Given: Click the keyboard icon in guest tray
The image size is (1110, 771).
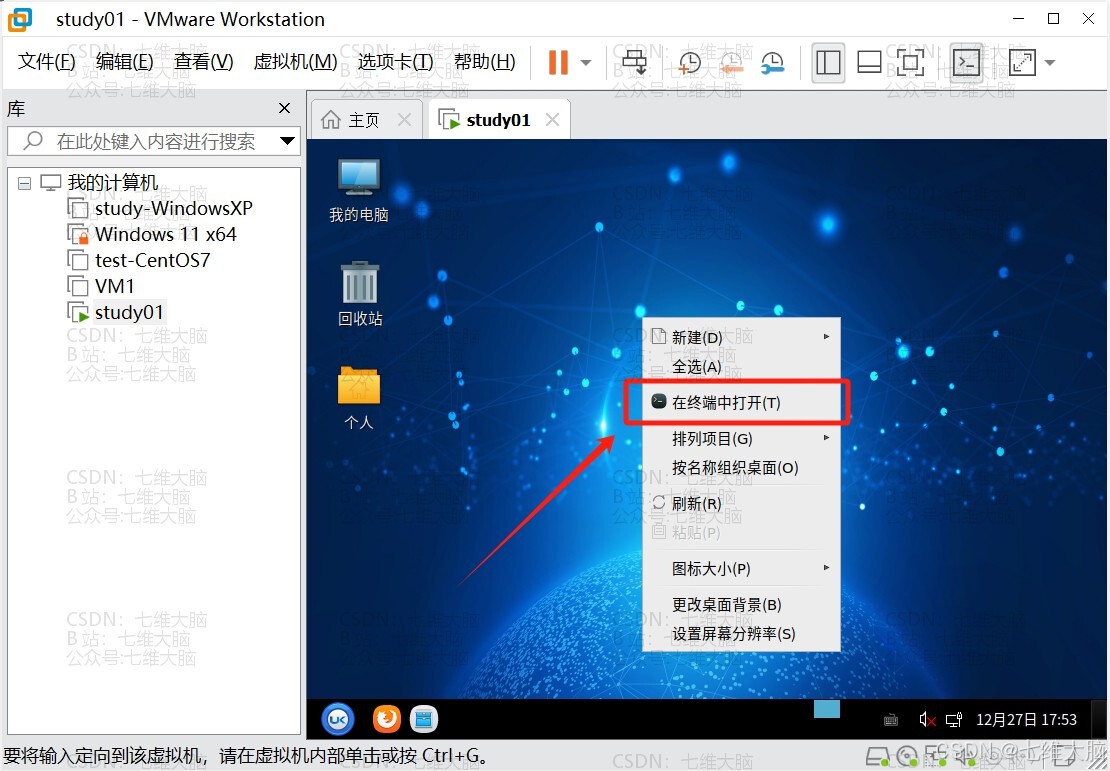Looking at the screenshot, I should (x=891, y=721).
